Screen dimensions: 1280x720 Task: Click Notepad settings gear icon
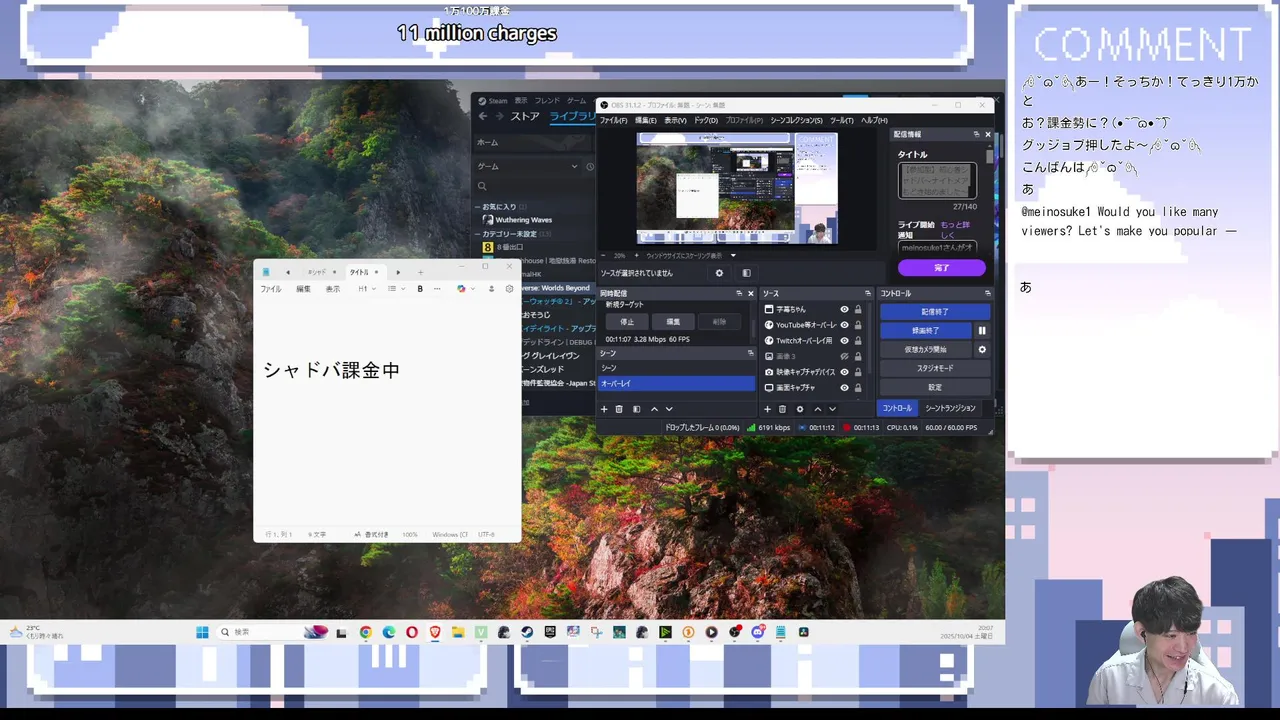(x=509, y=288)
